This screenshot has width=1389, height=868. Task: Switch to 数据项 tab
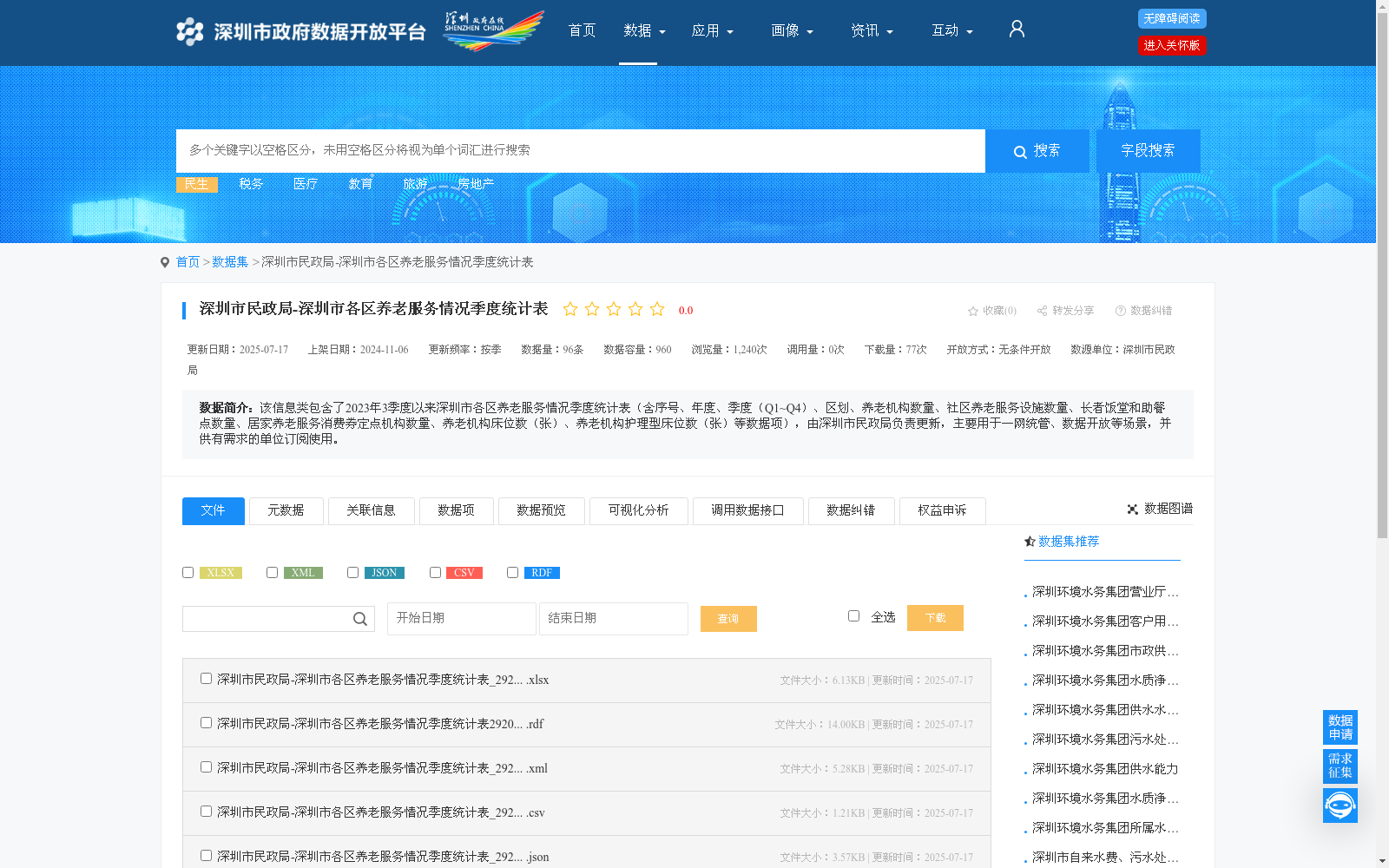456,510
